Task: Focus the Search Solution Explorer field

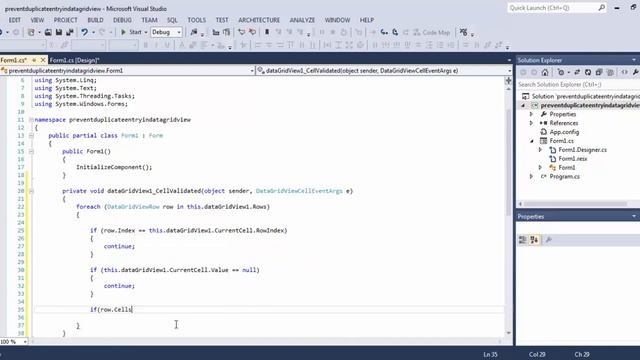Action: click(578, 84)
